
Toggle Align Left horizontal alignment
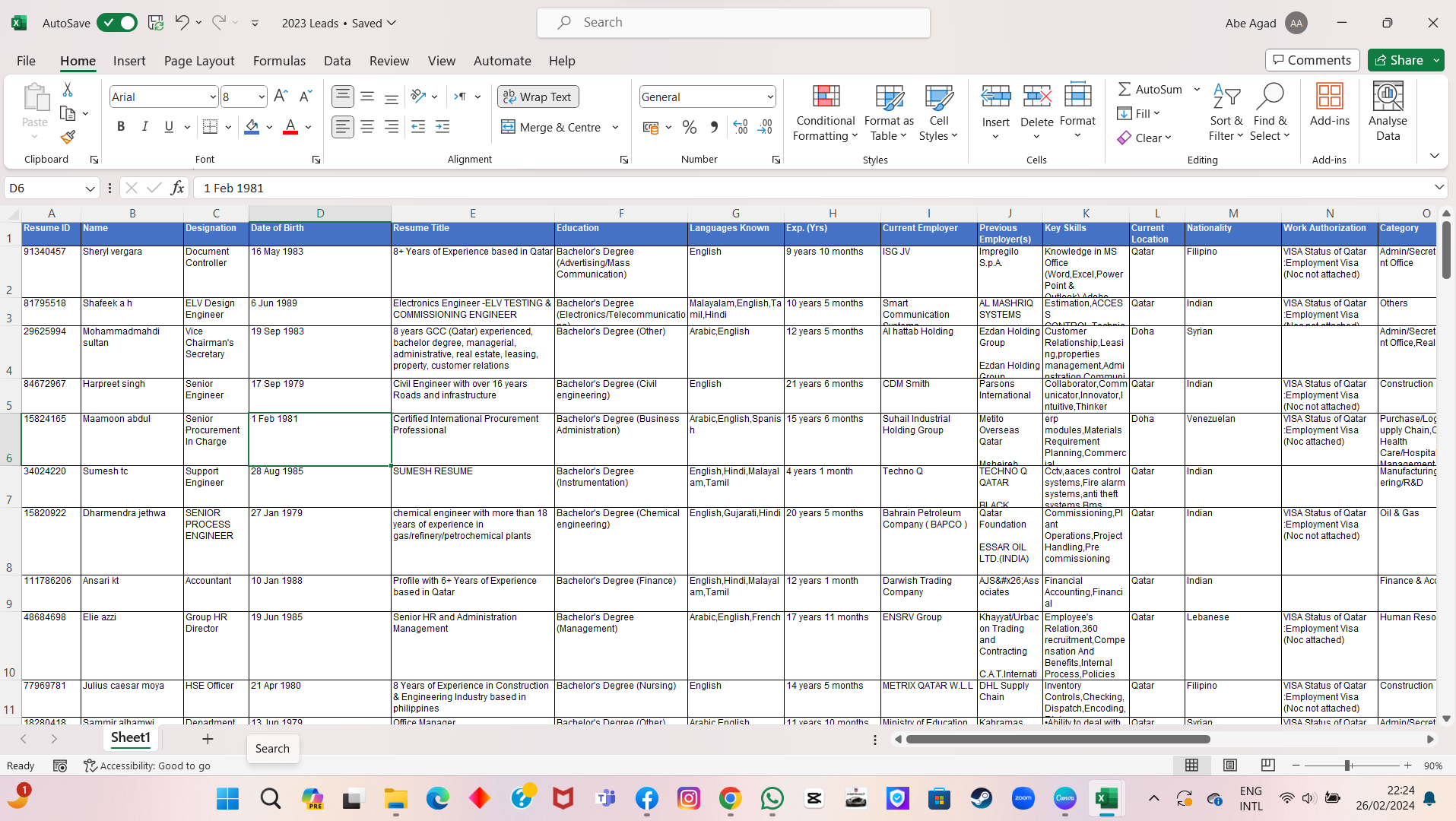[343, 127]
